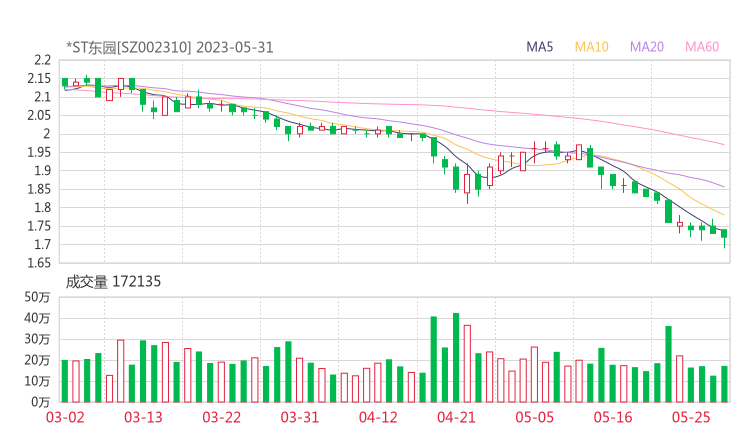The image size is (740, 440).
Task: Click the MA10 legend label
Action: [x=591, y=47]
